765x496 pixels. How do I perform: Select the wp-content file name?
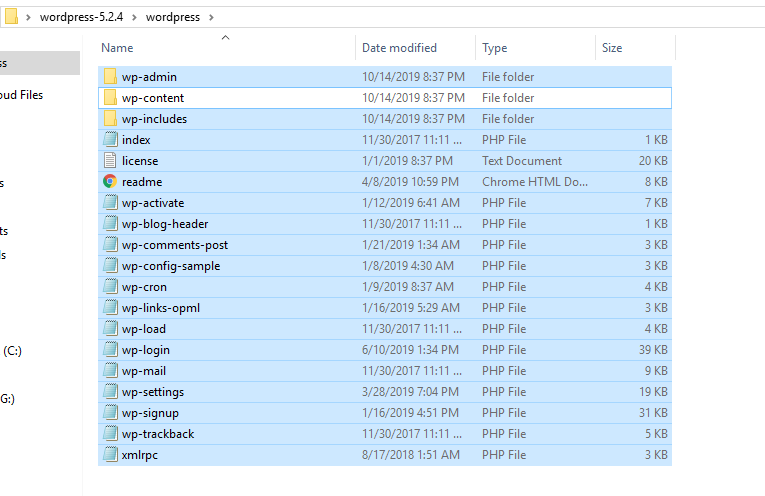[153, 98]
